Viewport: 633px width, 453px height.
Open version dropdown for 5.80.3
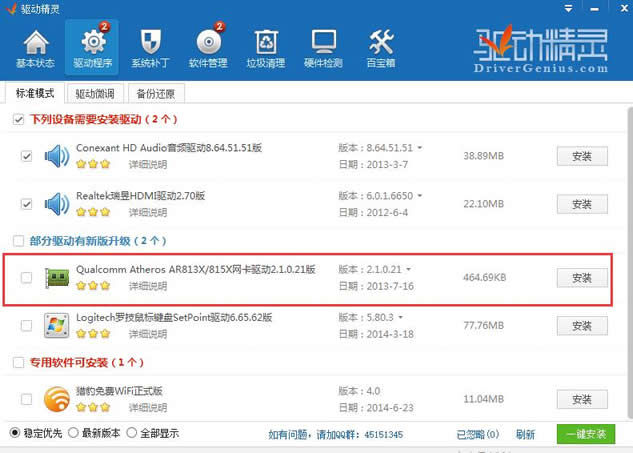click(x=400, y=317)
